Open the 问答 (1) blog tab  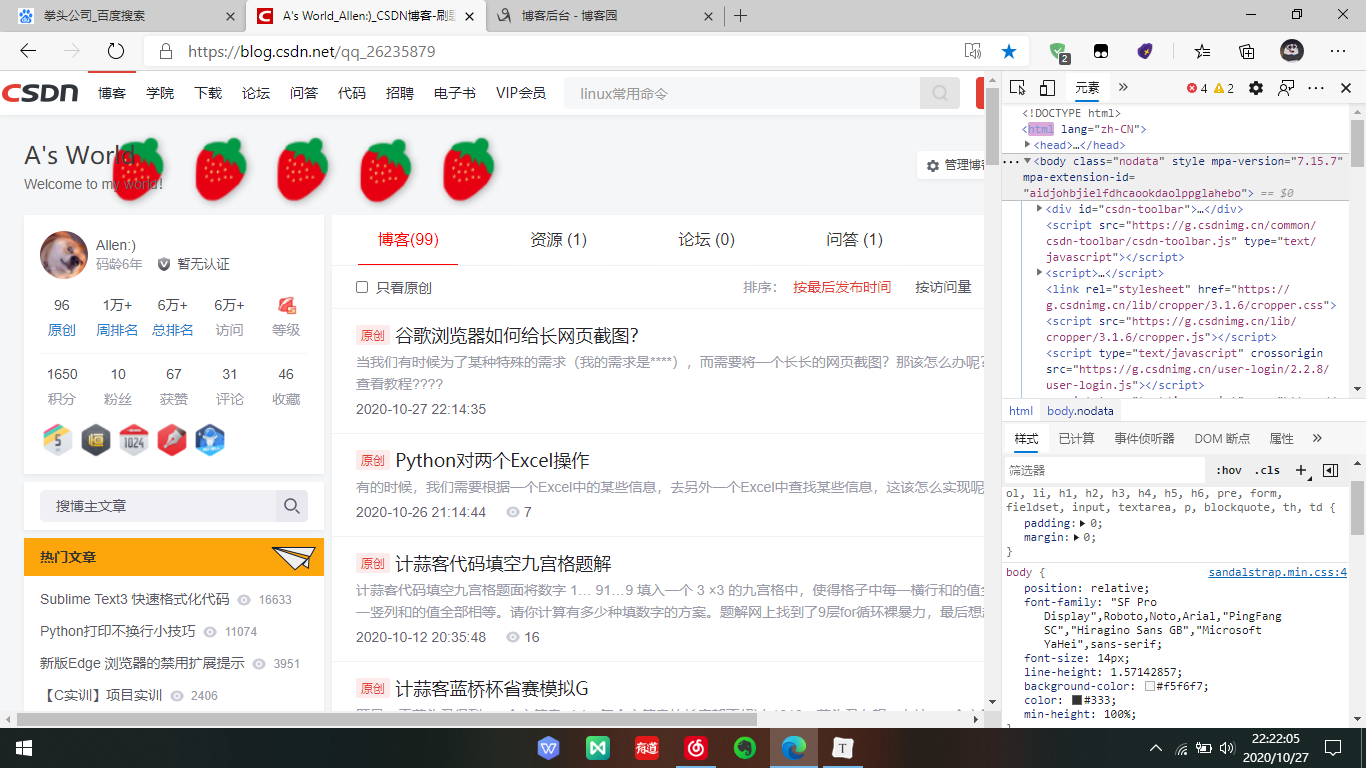point(854,240)
